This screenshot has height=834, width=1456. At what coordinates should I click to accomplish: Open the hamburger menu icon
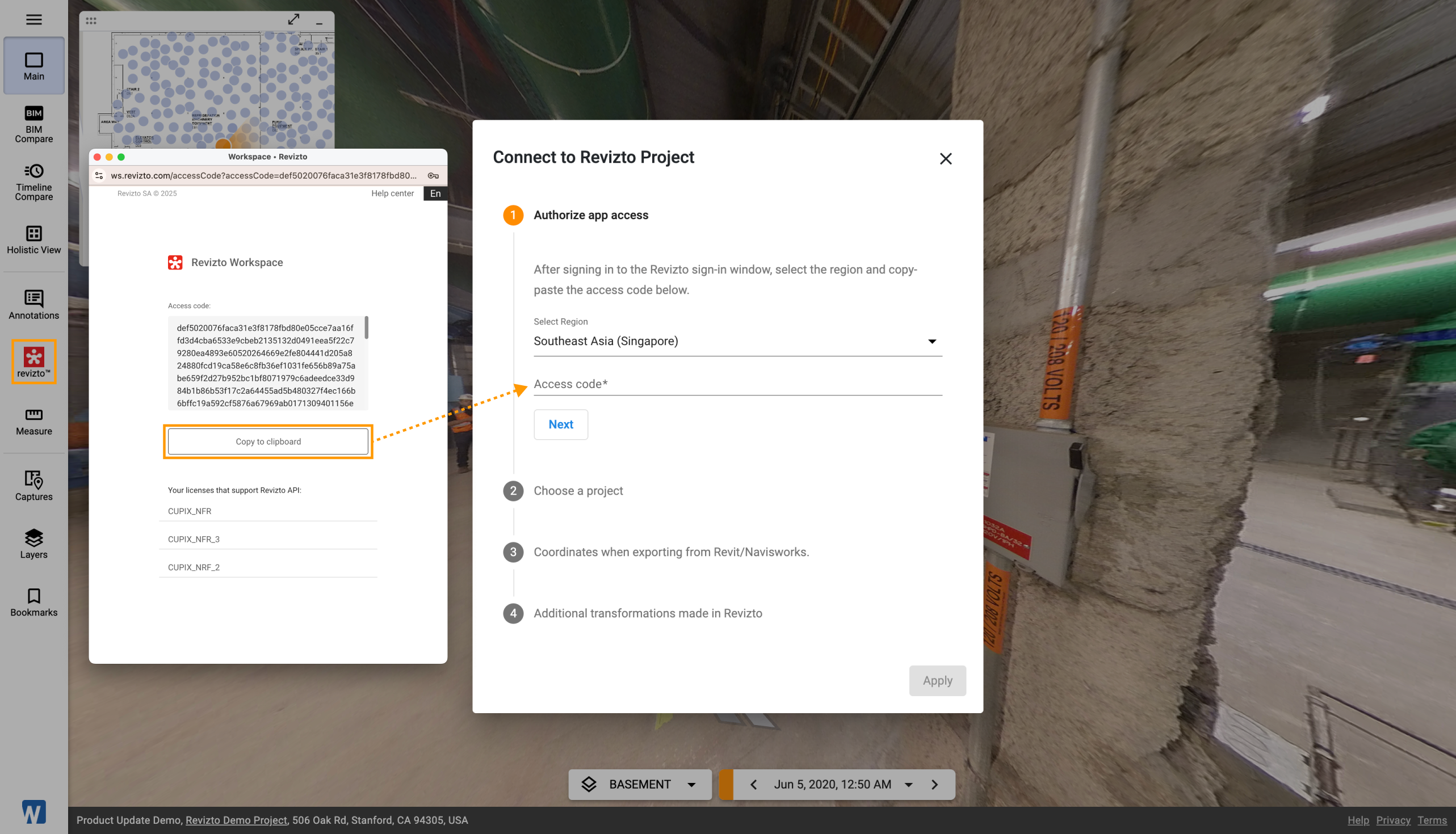pyautogui.click(x=34, y=19)
